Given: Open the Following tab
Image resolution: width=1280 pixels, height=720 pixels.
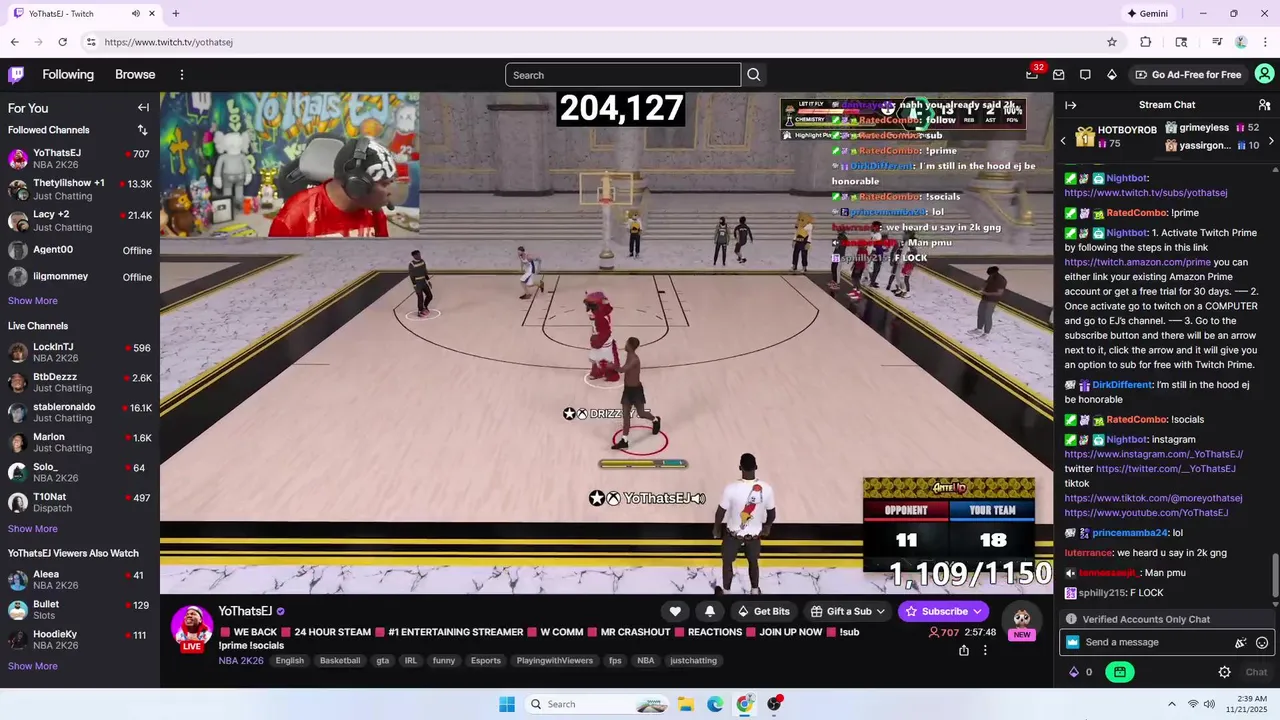Looking at the screenshot, I should [x=68, y=75].
